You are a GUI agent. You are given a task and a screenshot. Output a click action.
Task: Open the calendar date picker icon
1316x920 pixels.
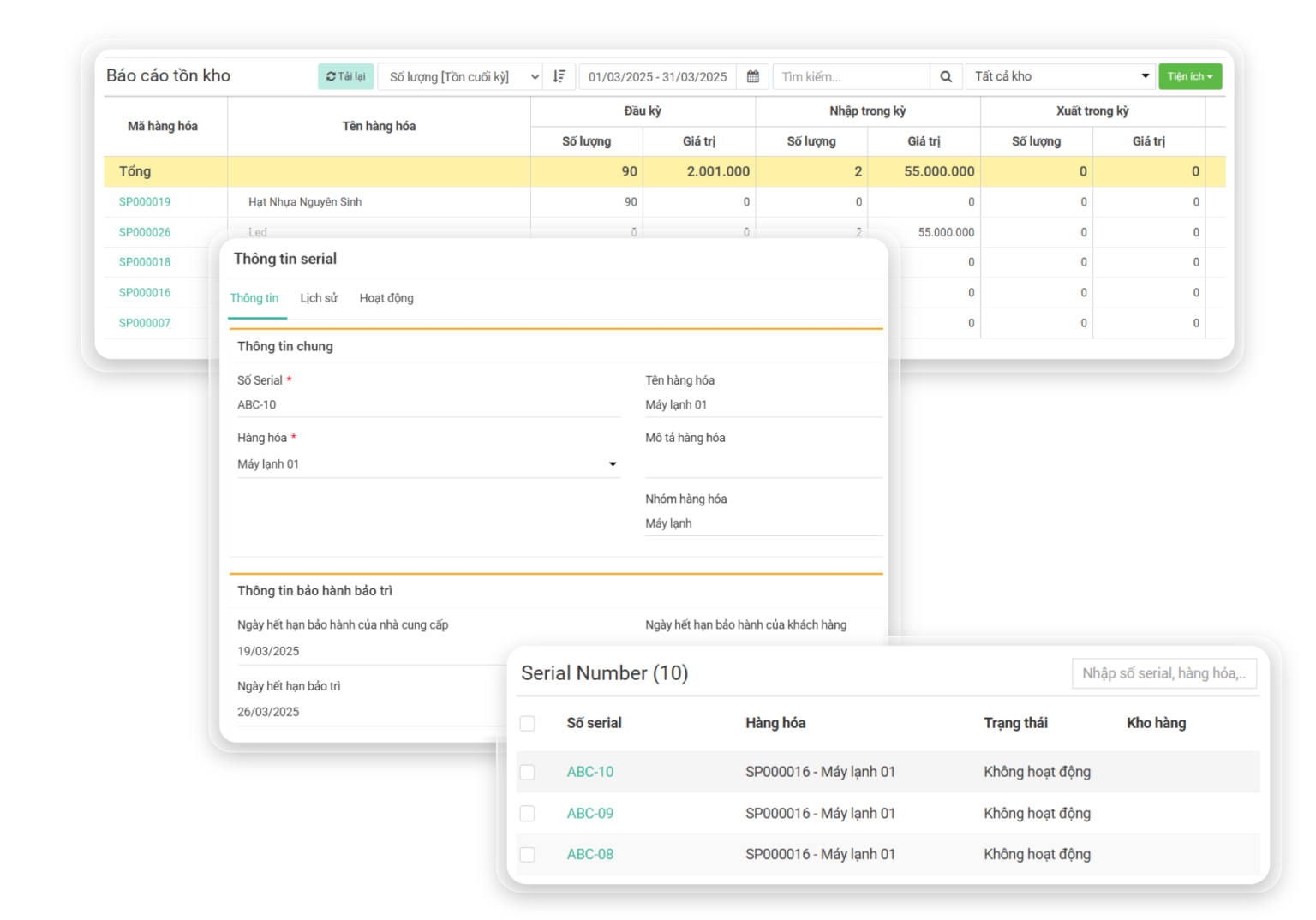tap(752, 76)
